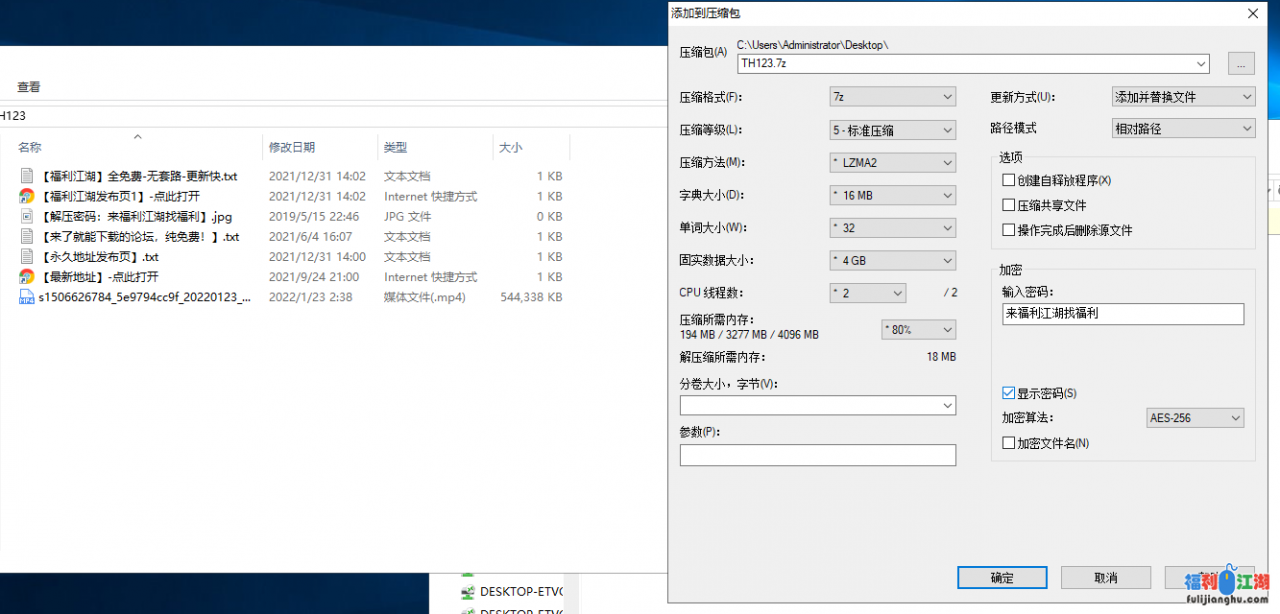Open the 查看 menu in Explorer

(29, 87)
